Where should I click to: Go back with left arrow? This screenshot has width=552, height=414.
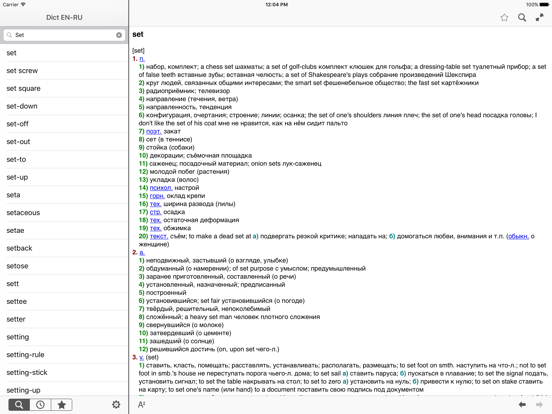pos(522,404)
